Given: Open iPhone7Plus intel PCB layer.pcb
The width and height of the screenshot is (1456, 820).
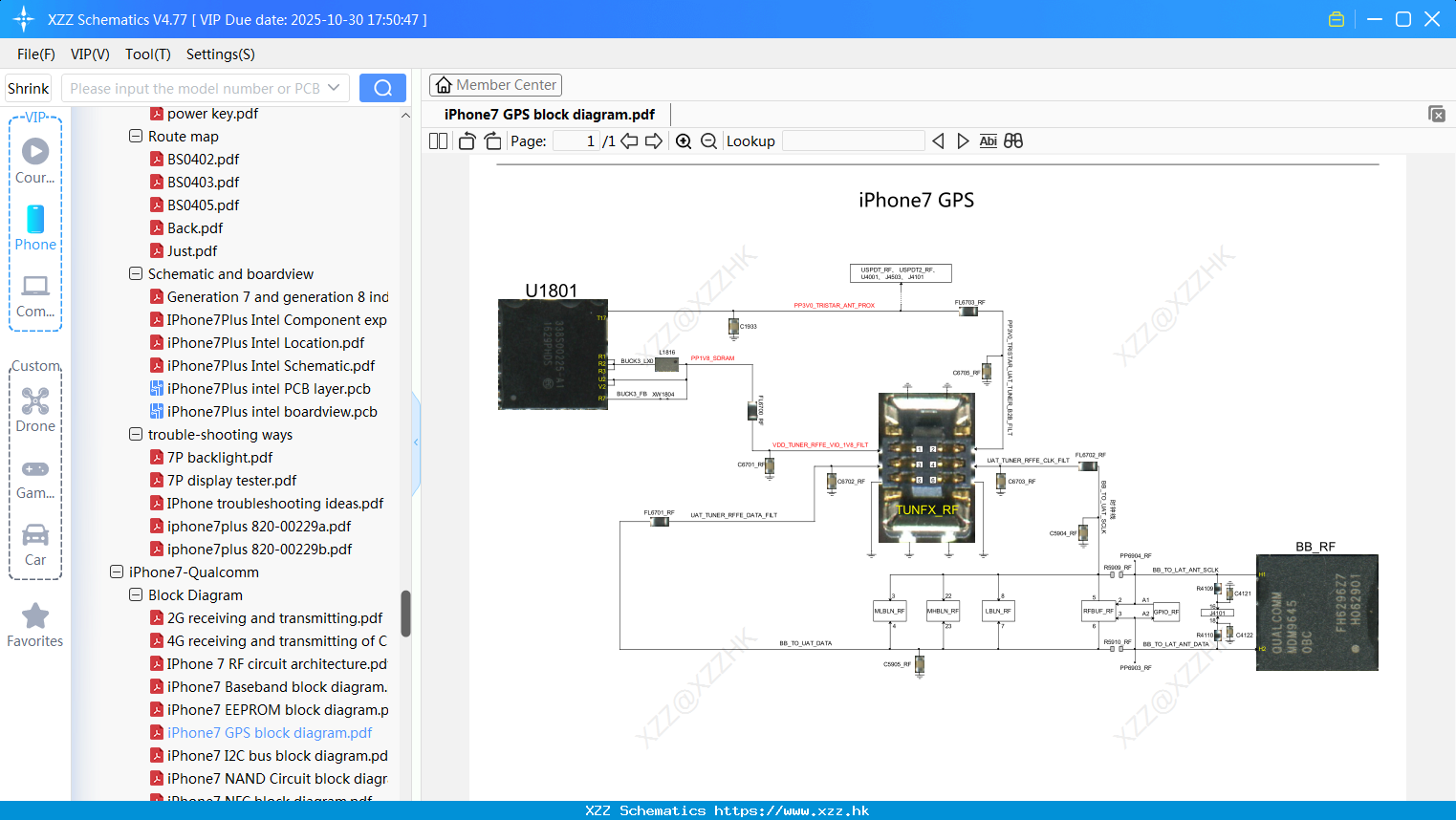Looking at the screenshot, I should [x=269, y=389].
